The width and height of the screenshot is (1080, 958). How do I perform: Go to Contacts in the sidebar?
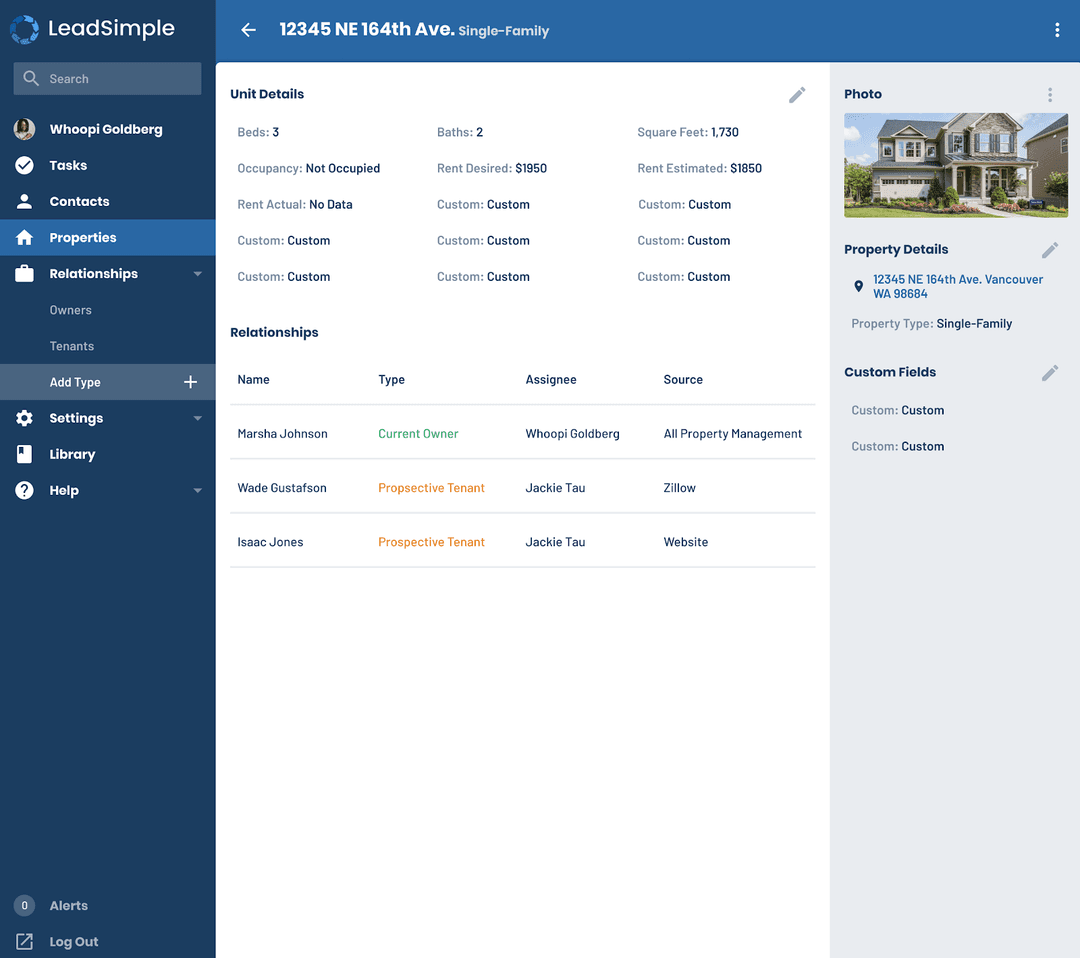click(79, 201)
